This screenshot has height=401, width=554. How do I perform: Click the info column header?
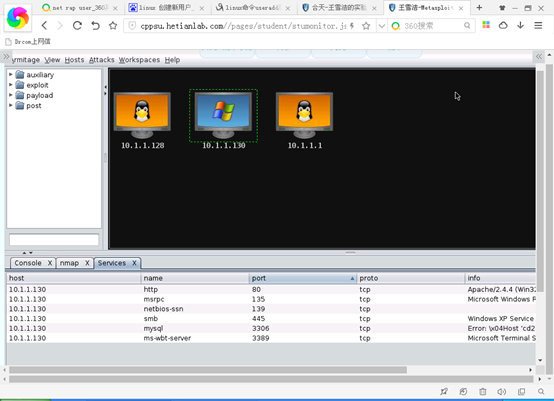(500, 278)
